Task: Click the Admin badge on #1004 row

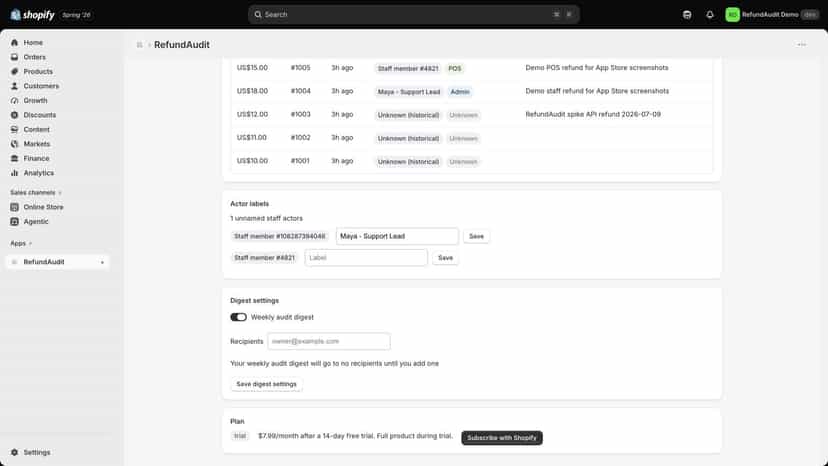Action: tap(460, 92)
